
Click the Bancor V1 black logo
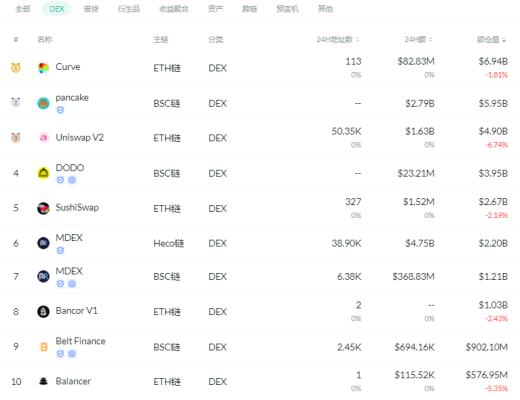tap(43, 312)
